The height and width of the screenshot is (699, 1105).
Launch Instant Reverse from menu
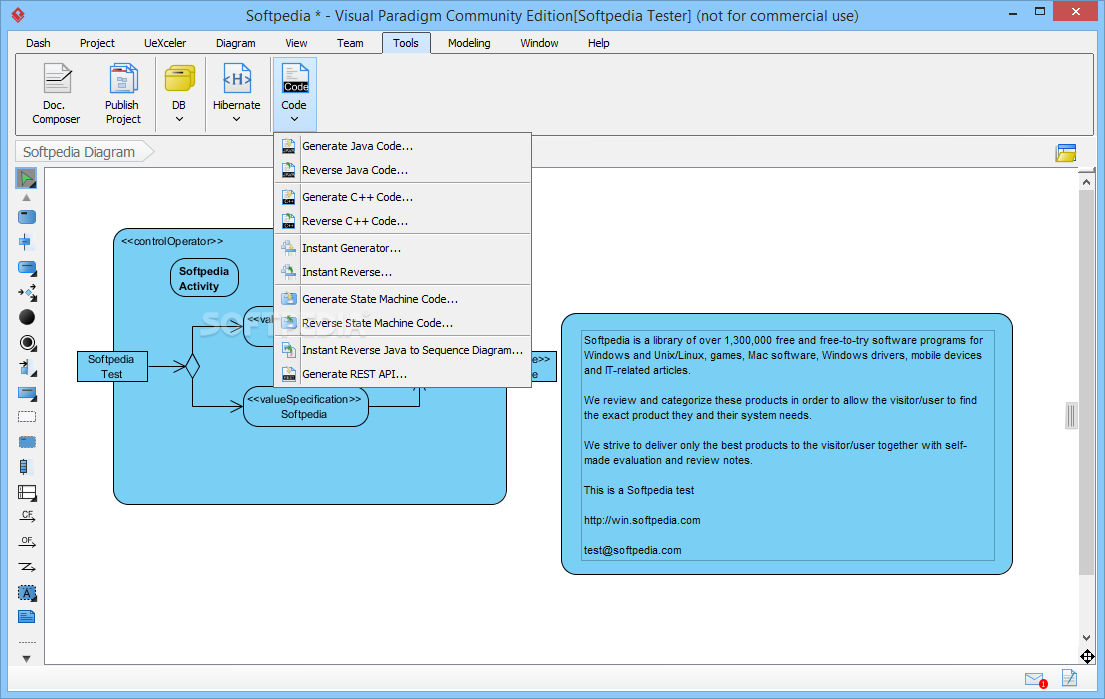coord(402,272)
